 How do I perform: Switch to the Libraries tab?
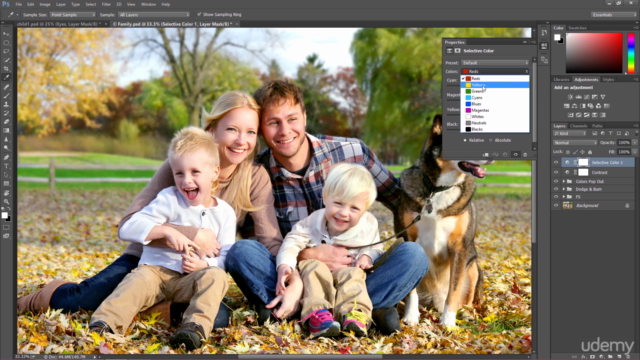(x=562, y=80)
